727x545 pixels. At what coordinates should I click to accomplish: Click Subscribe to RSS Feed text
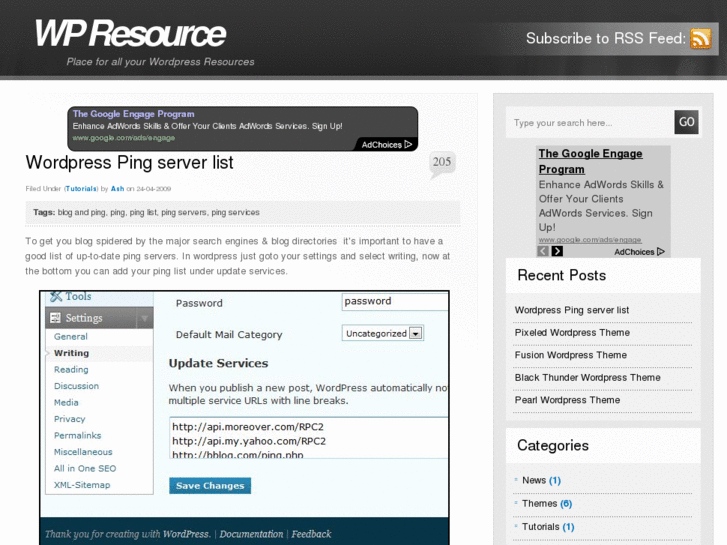click(606, 38)
